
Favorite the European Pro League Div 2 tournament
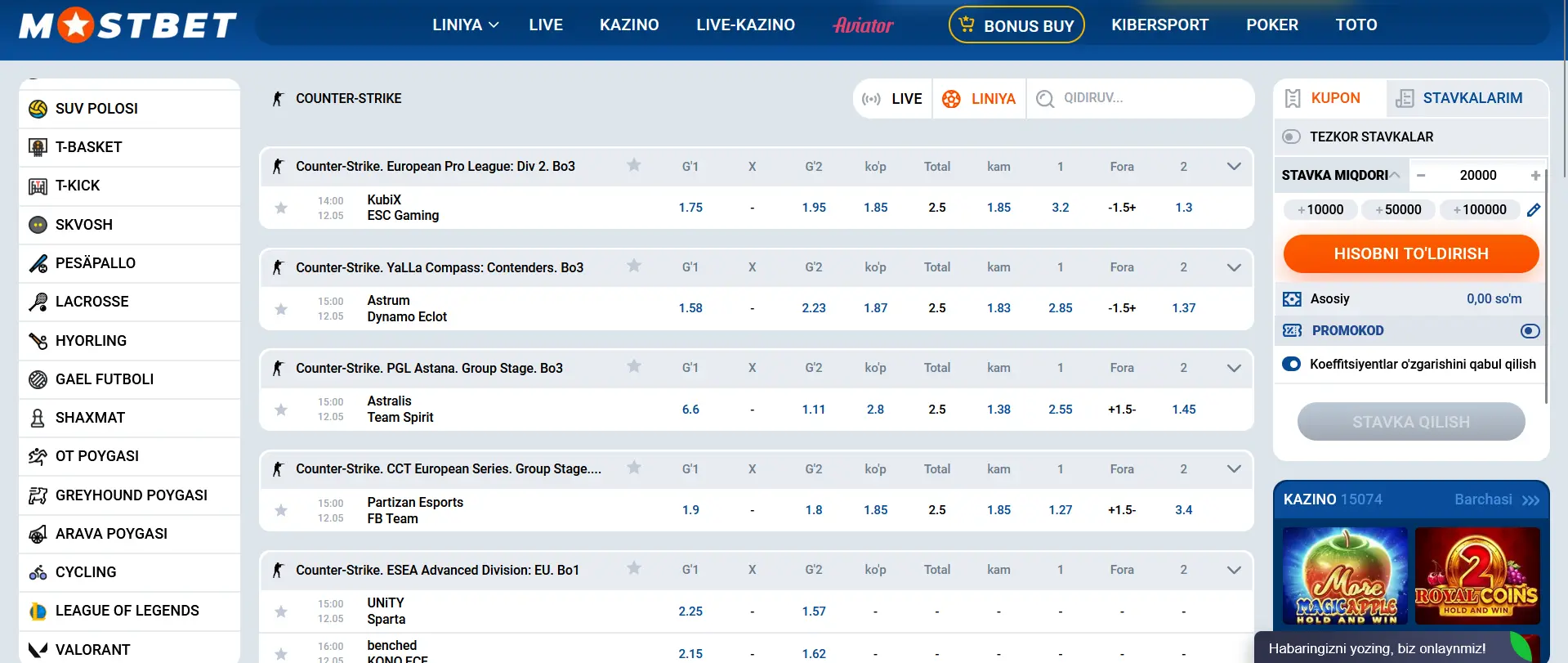coord(633,165)
